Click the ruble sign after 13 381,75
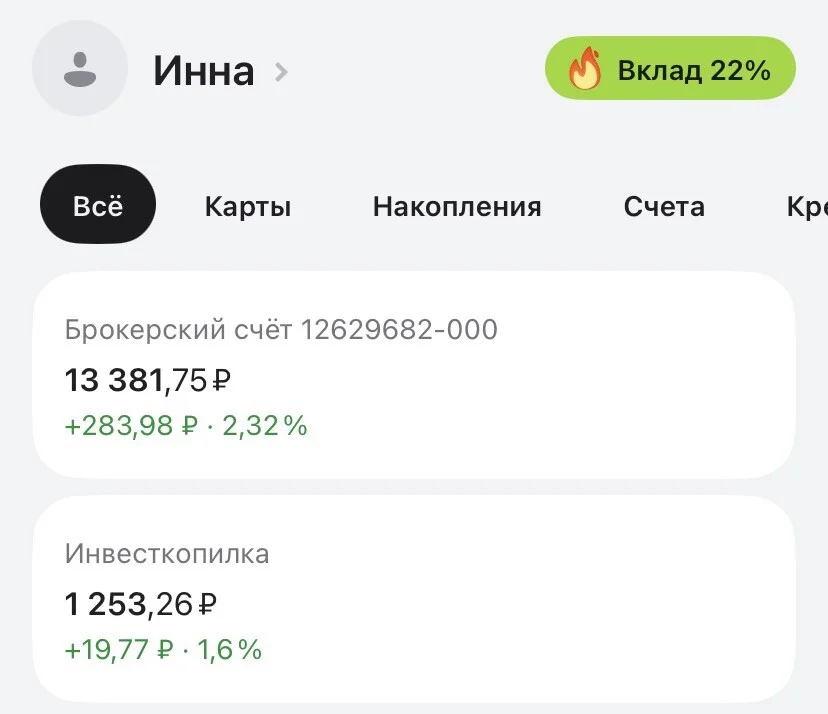828x714 pixels. pos(221,380)
